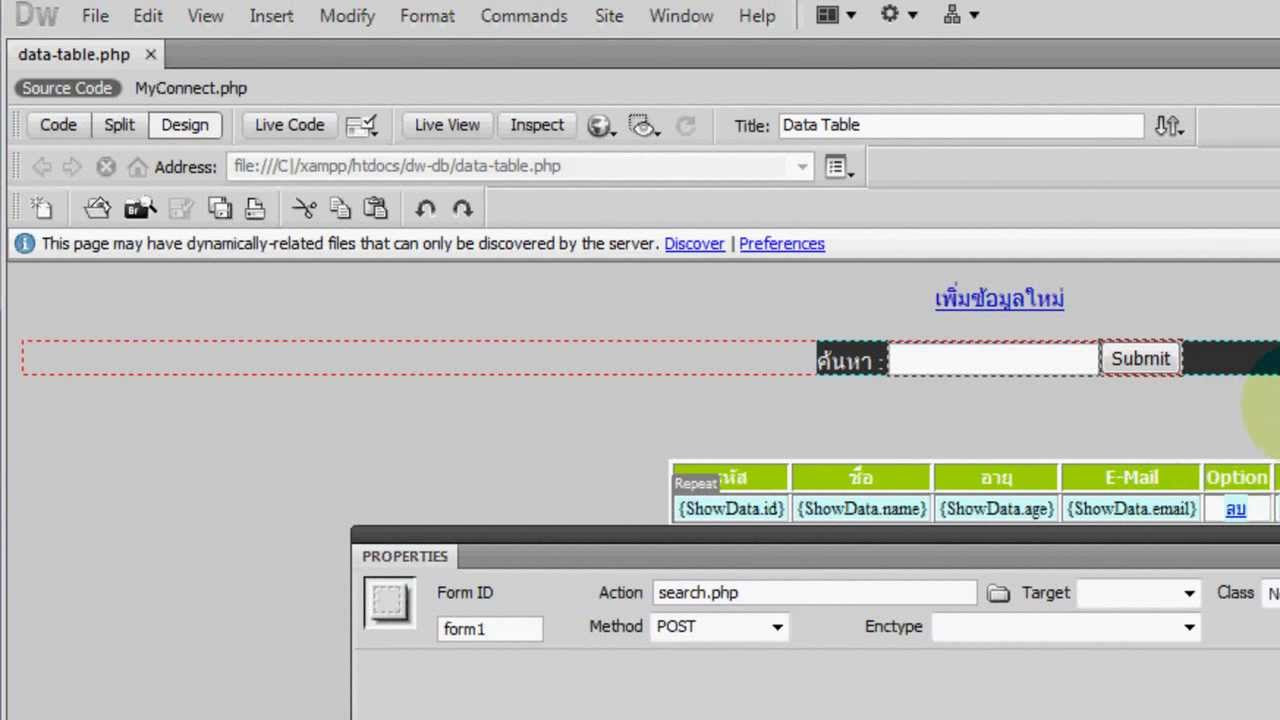Click the ลบ link in Option column
The width and height of the screenshot is (1280, 720).
click(x=1236, y=509)
